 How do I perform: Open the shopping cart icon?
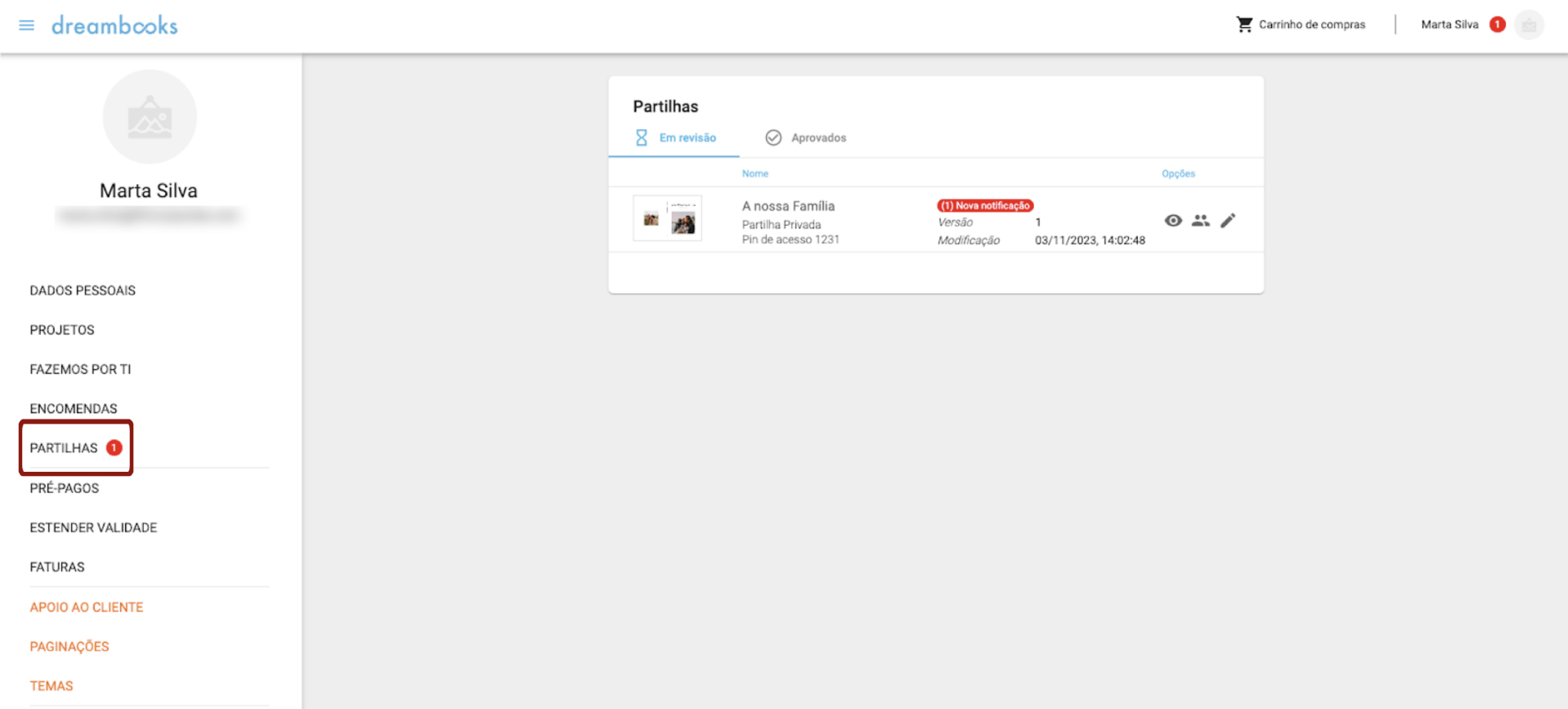1244,25
